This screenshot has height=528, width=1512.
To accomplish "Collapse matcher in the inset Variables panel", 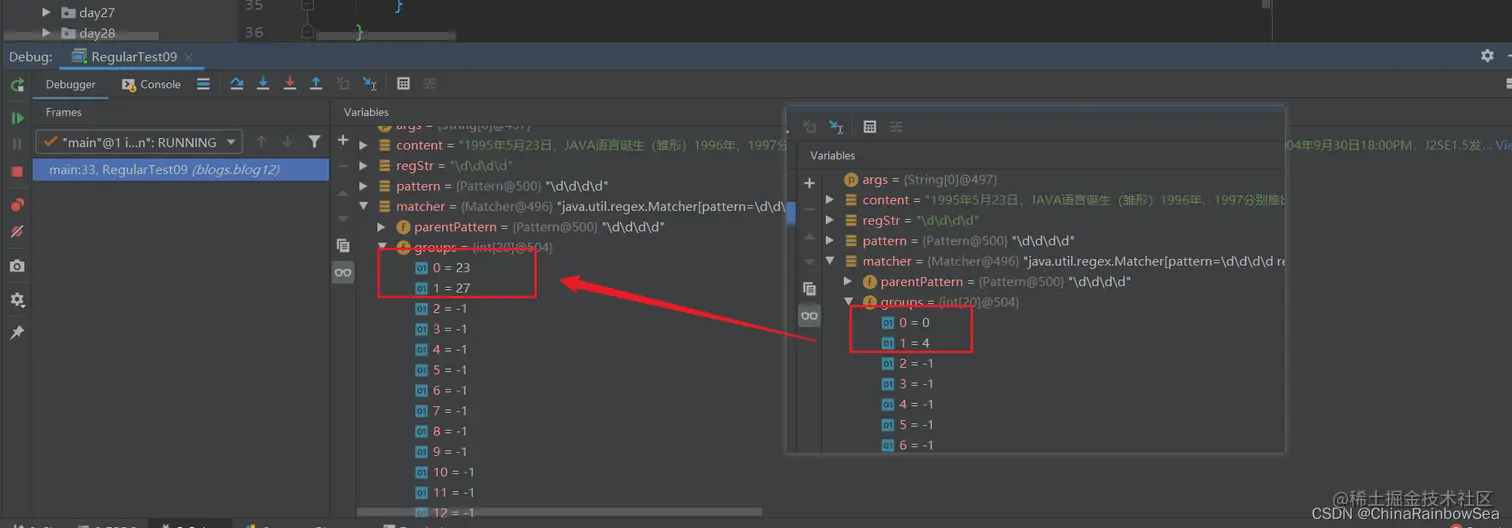I will [830, 261].
